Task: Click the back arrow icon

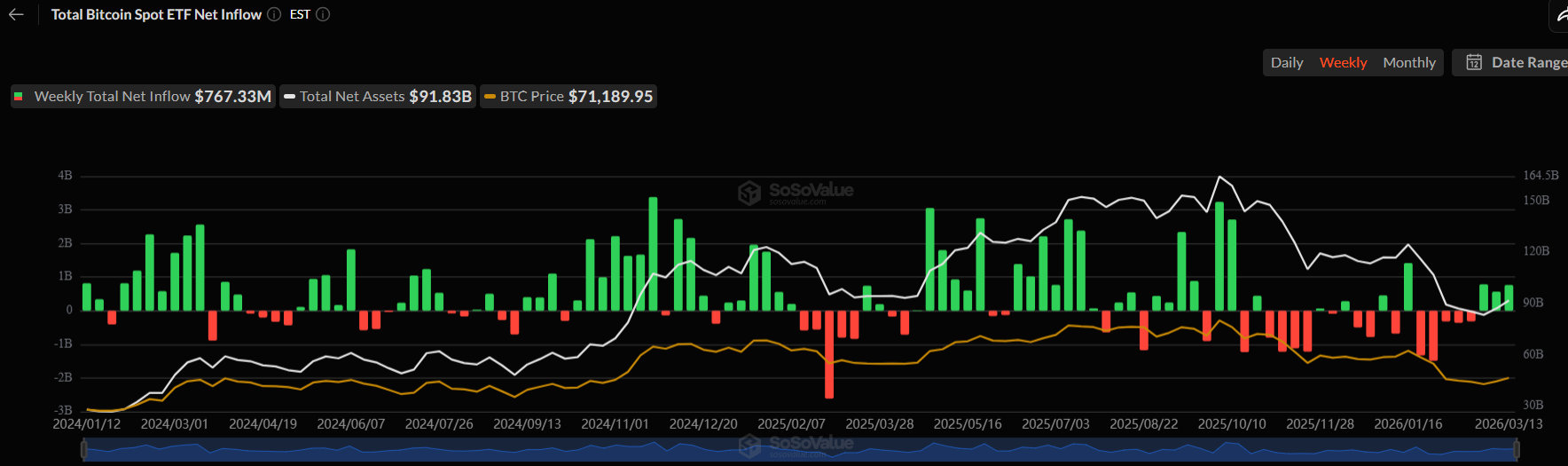Action: pyautogui.click(x=16, y=14)
